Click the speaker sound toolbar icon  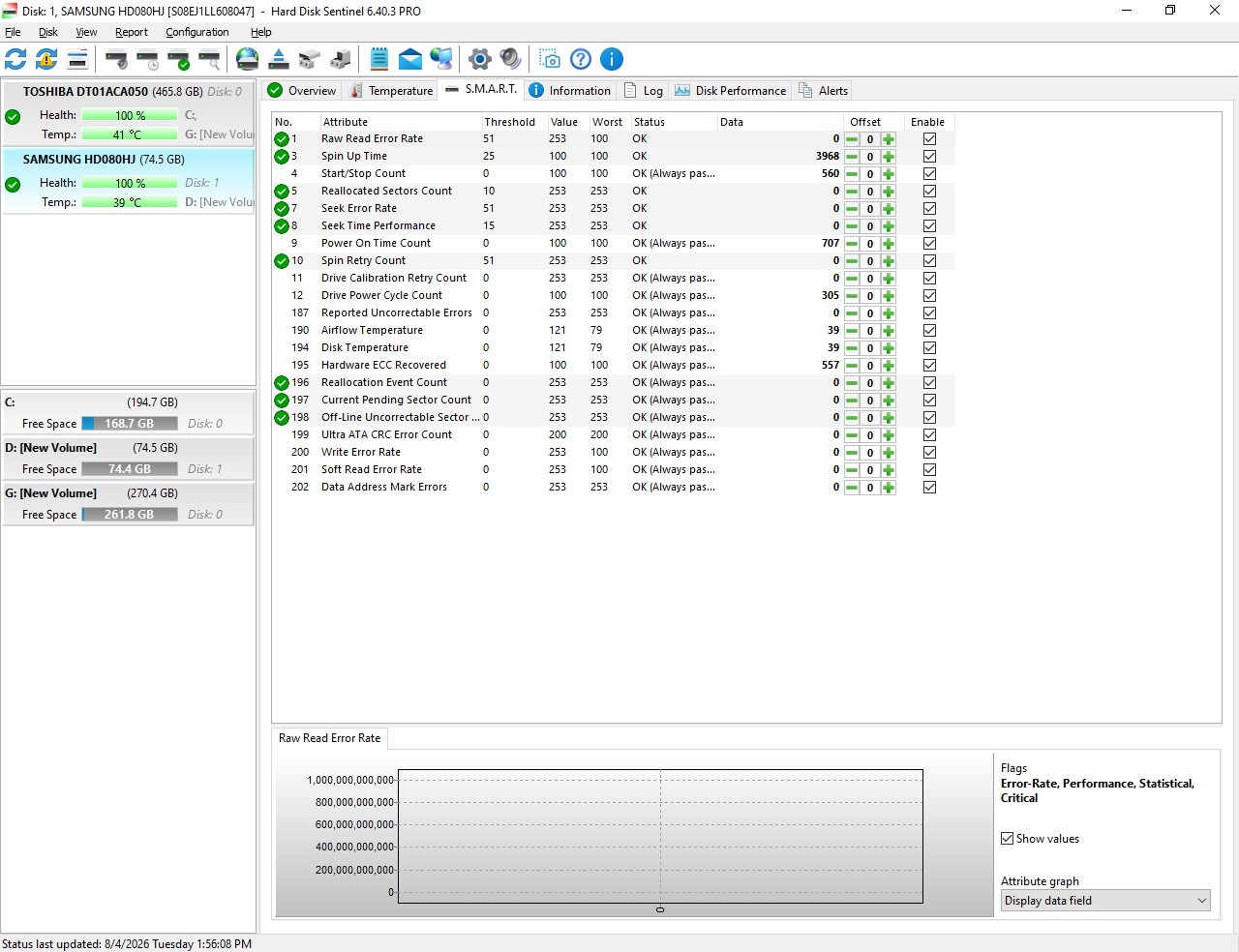coord(511,59)
